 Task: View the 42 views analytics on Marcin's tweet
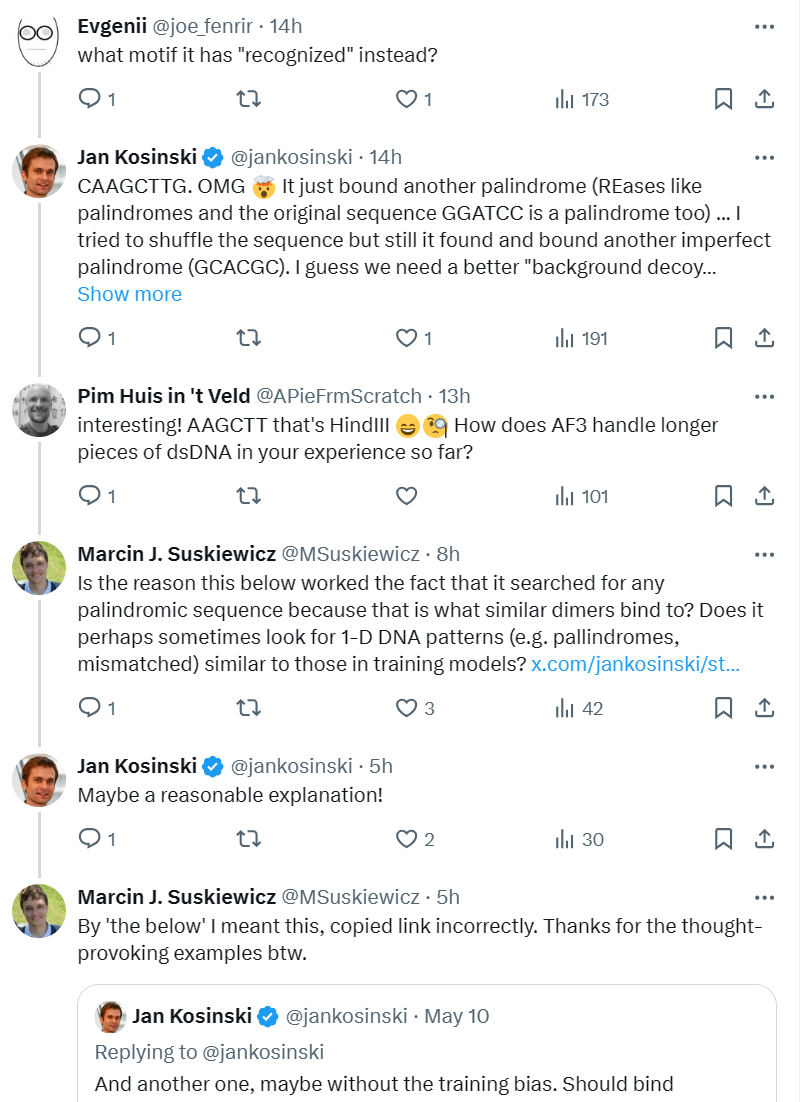click(579, 708)
